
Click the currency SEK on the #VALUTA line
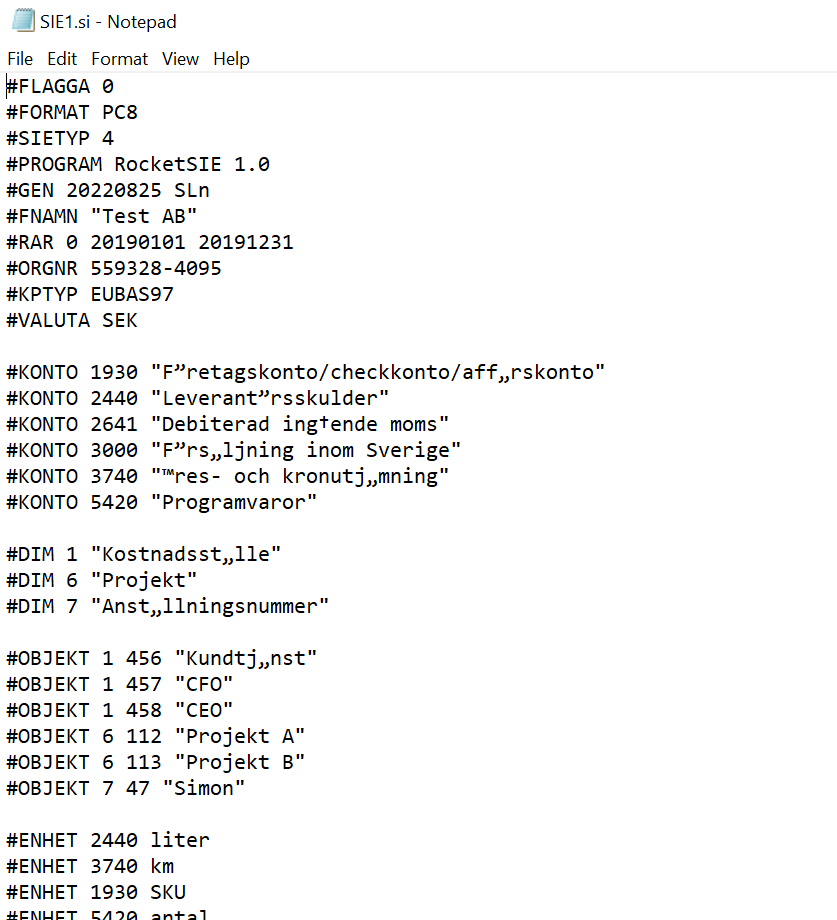[120, 320]
